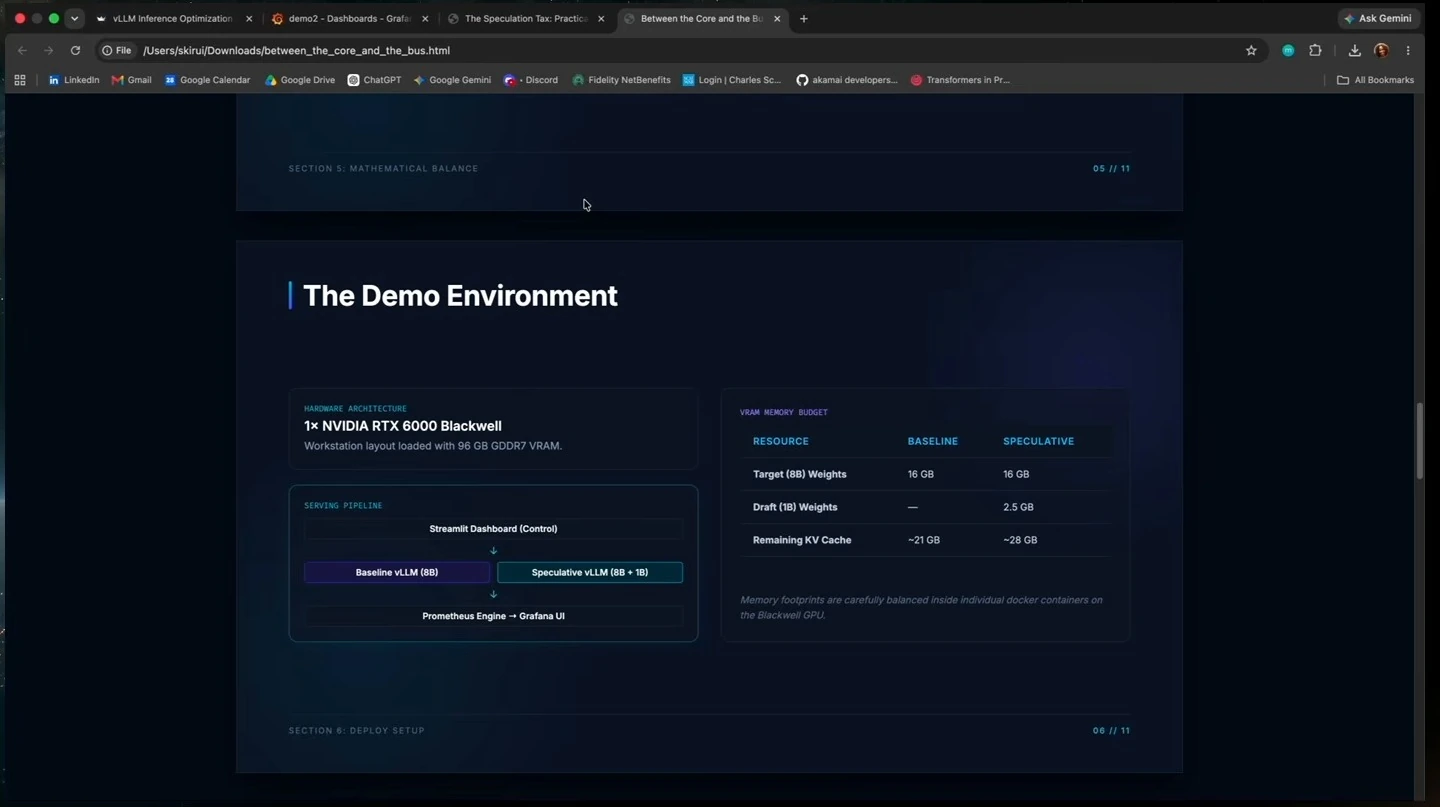Open the apps grid in bookmarks bar

point(19,80)
